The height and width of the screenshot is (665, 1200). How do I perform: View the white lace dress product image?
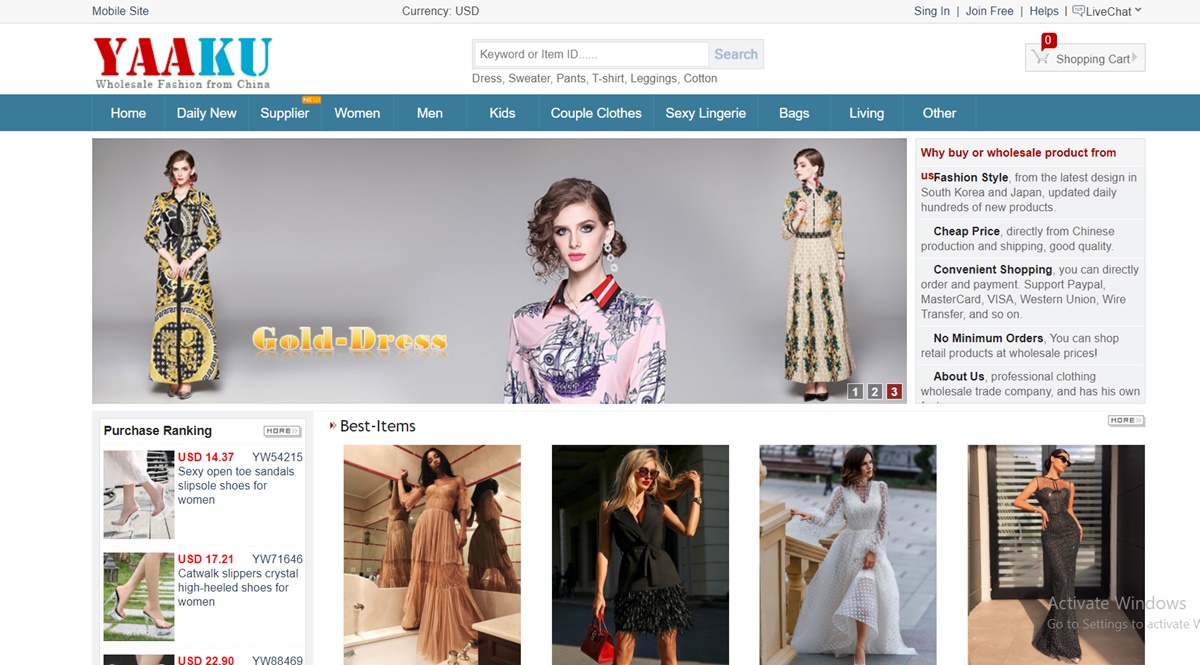[848, 555]
